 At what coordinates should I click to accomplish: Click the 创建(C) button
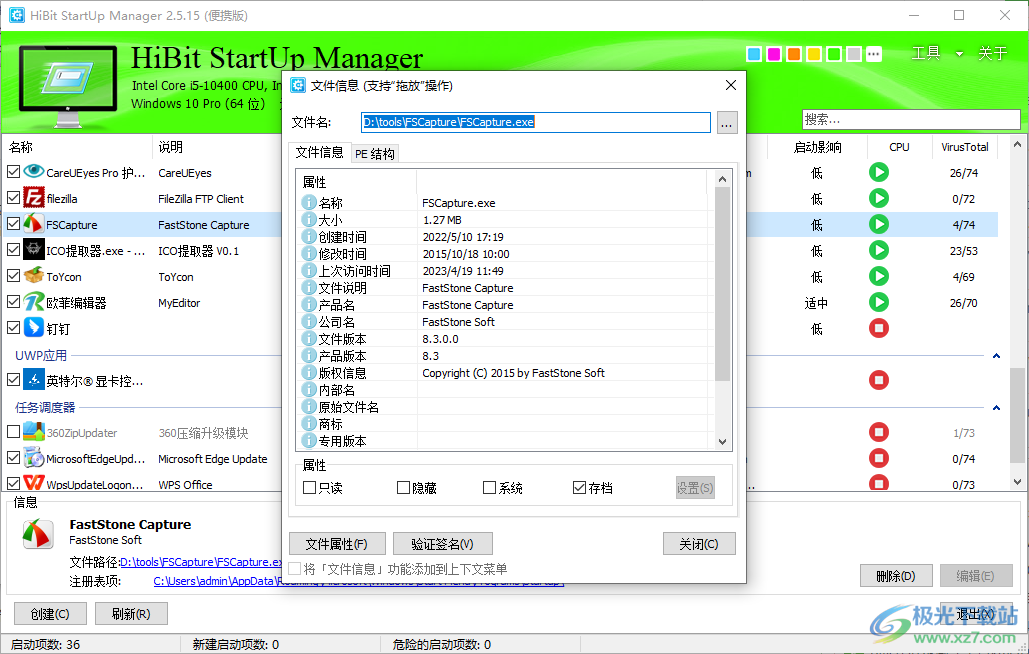point(50,614)
